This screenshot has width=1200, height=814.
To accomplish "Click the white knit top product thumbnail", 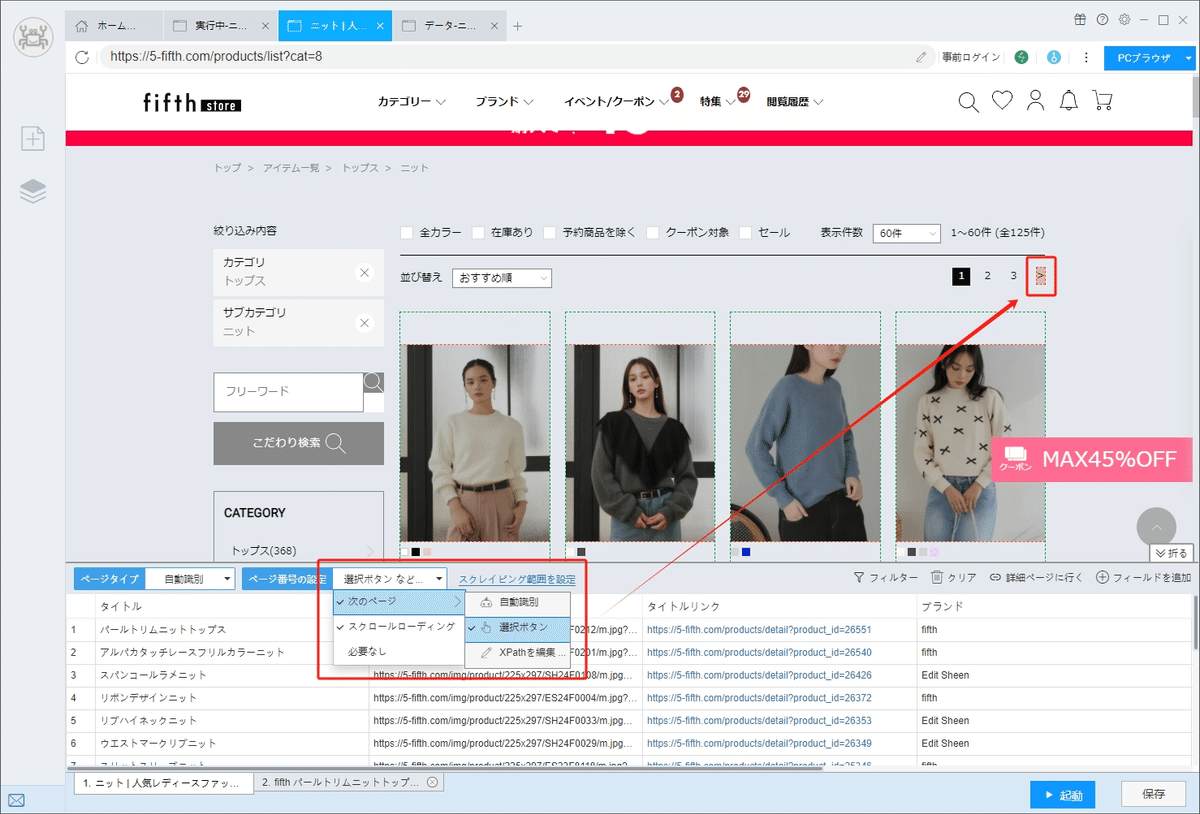I will (475, 443).
